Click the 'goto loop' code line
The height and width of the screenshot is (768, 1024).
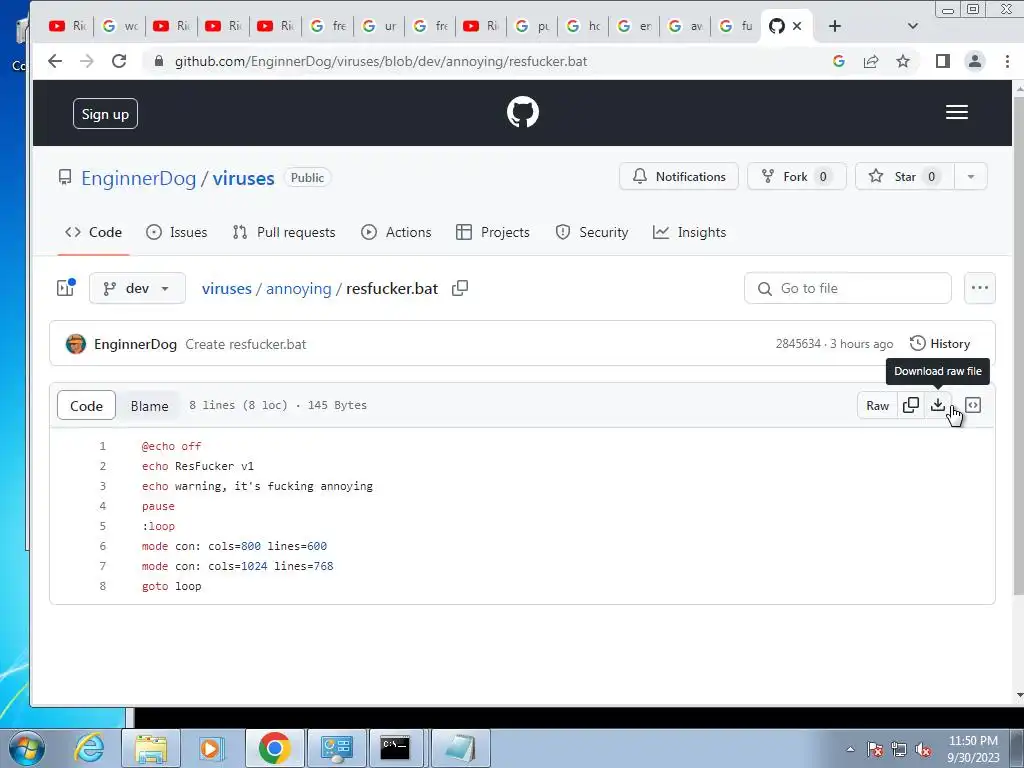pos(172,586)
